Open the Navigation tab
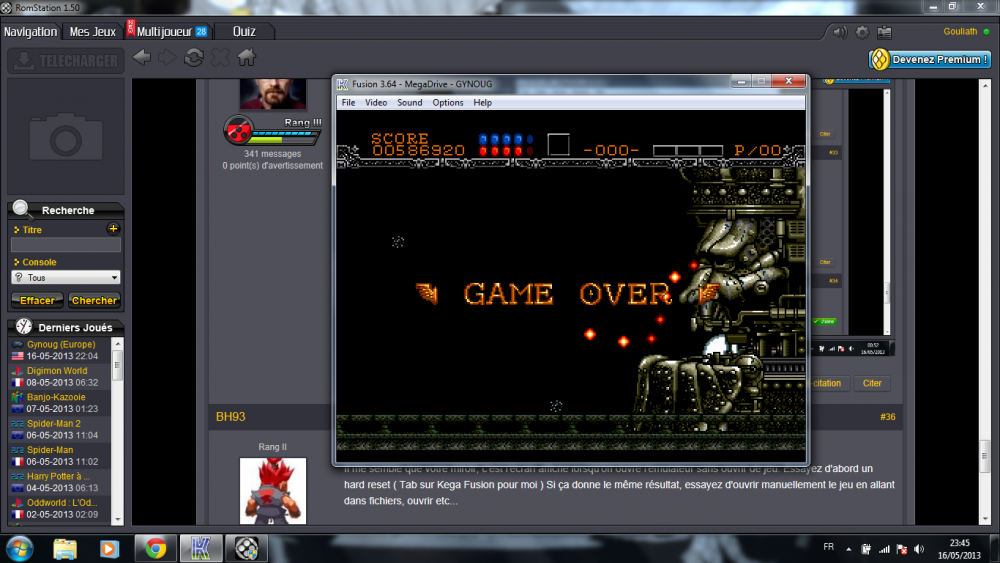 (x=30, y=31)
